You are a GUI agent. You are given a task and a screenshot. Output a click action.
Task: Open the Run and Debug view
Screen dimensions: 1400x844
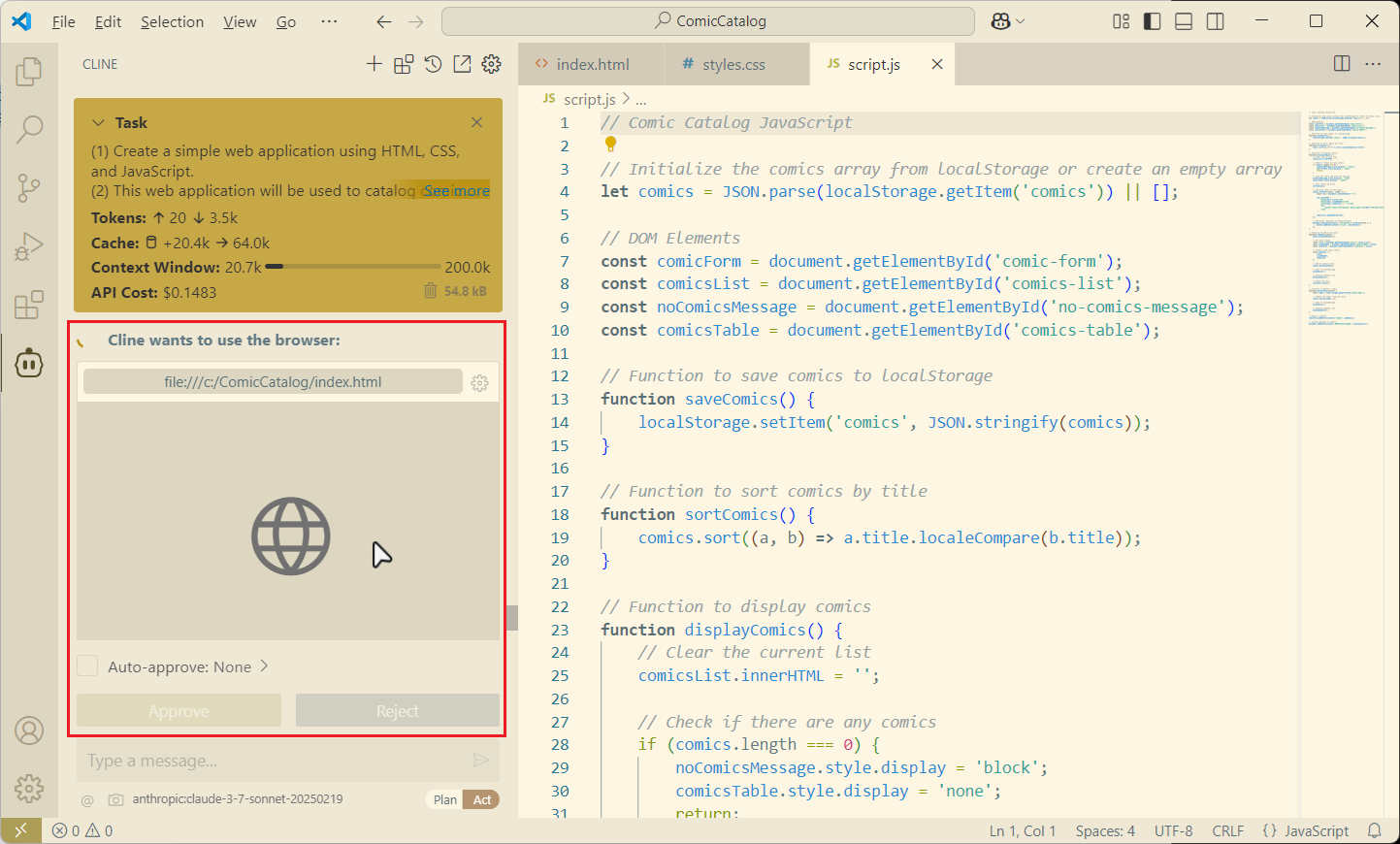point(29,246)
